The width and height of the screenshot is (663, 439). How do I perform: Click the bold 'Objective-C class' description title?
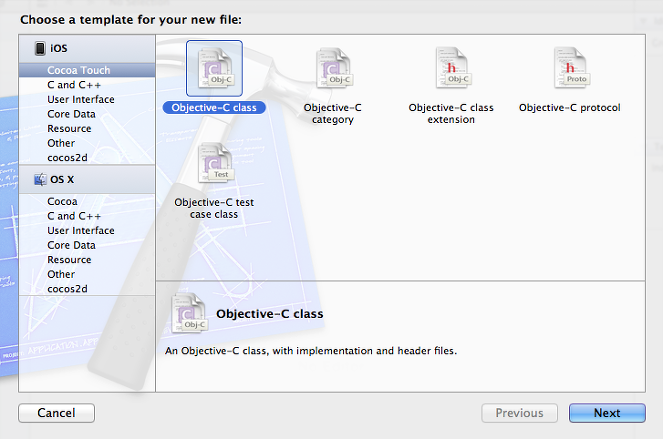coord(270,314)
